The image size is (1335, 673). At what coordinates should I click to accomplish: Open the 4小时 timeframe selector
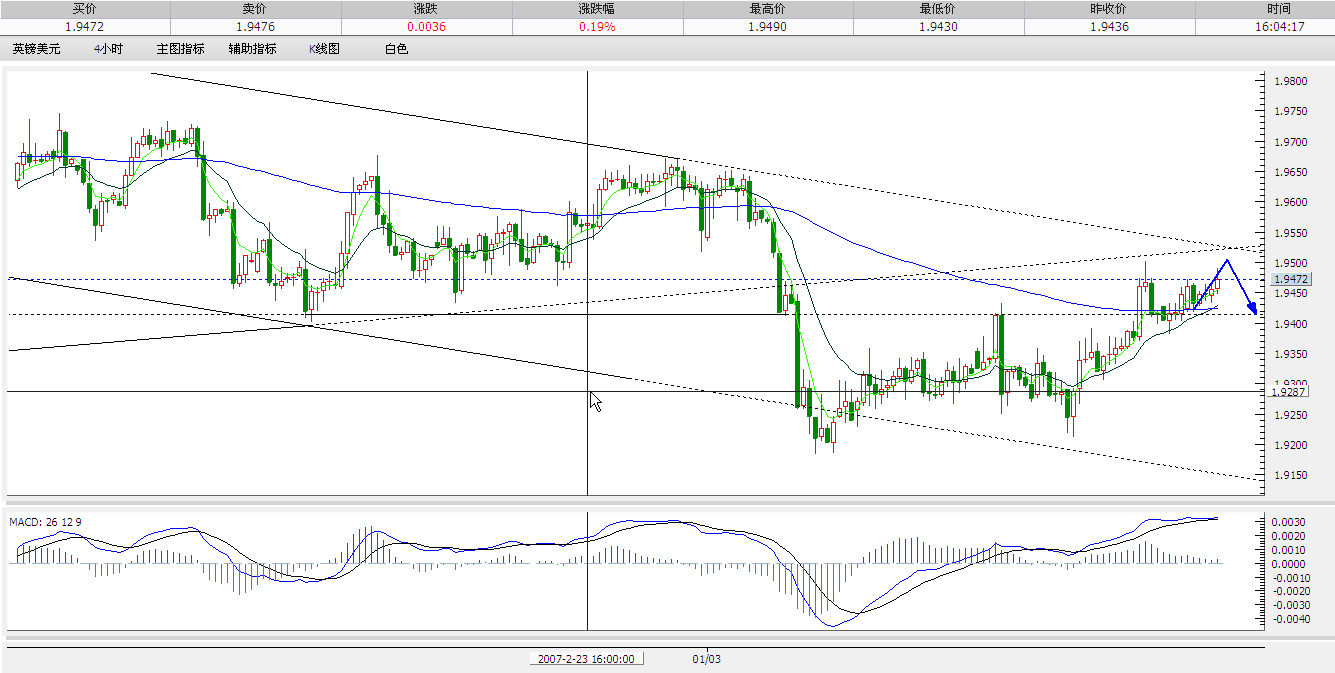point(106,47)
